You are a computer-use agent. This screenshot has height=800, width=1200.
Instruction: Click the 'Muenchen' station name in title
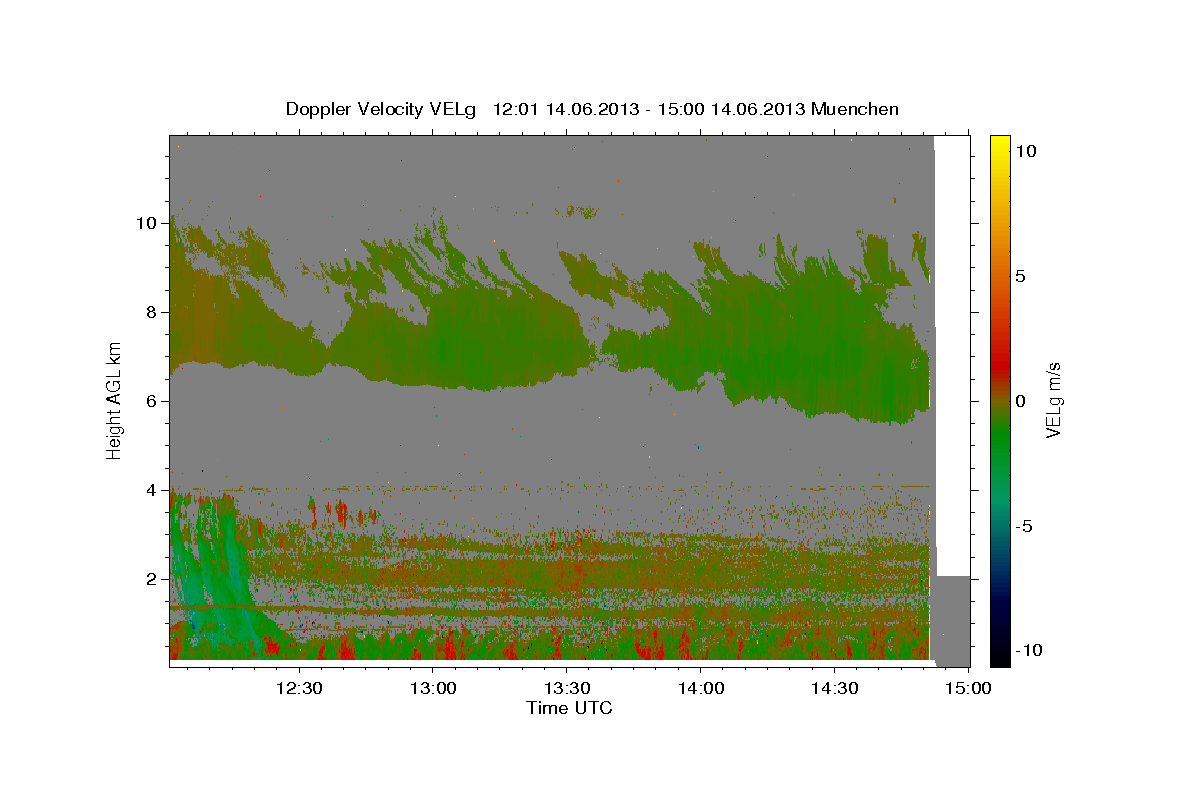click(x=855, y=109)
